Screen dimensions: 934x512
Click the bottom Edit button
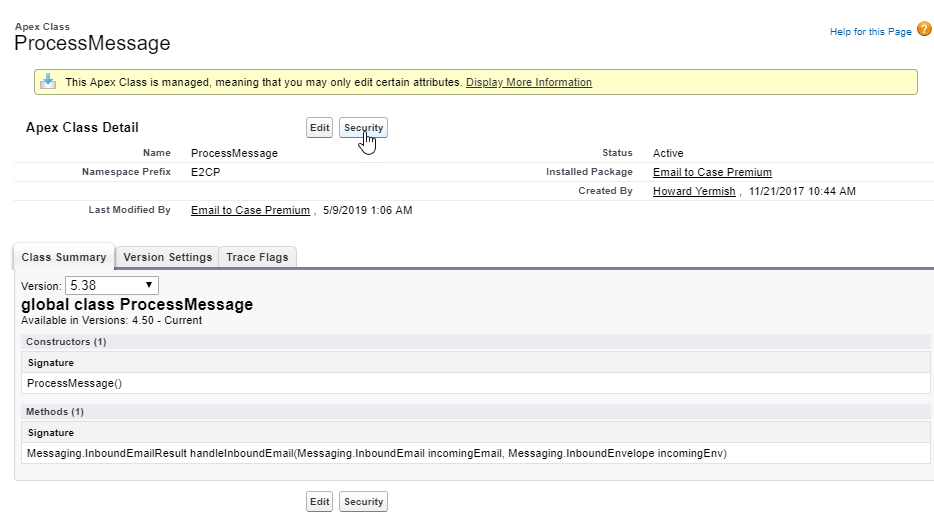tap(319, 501)
